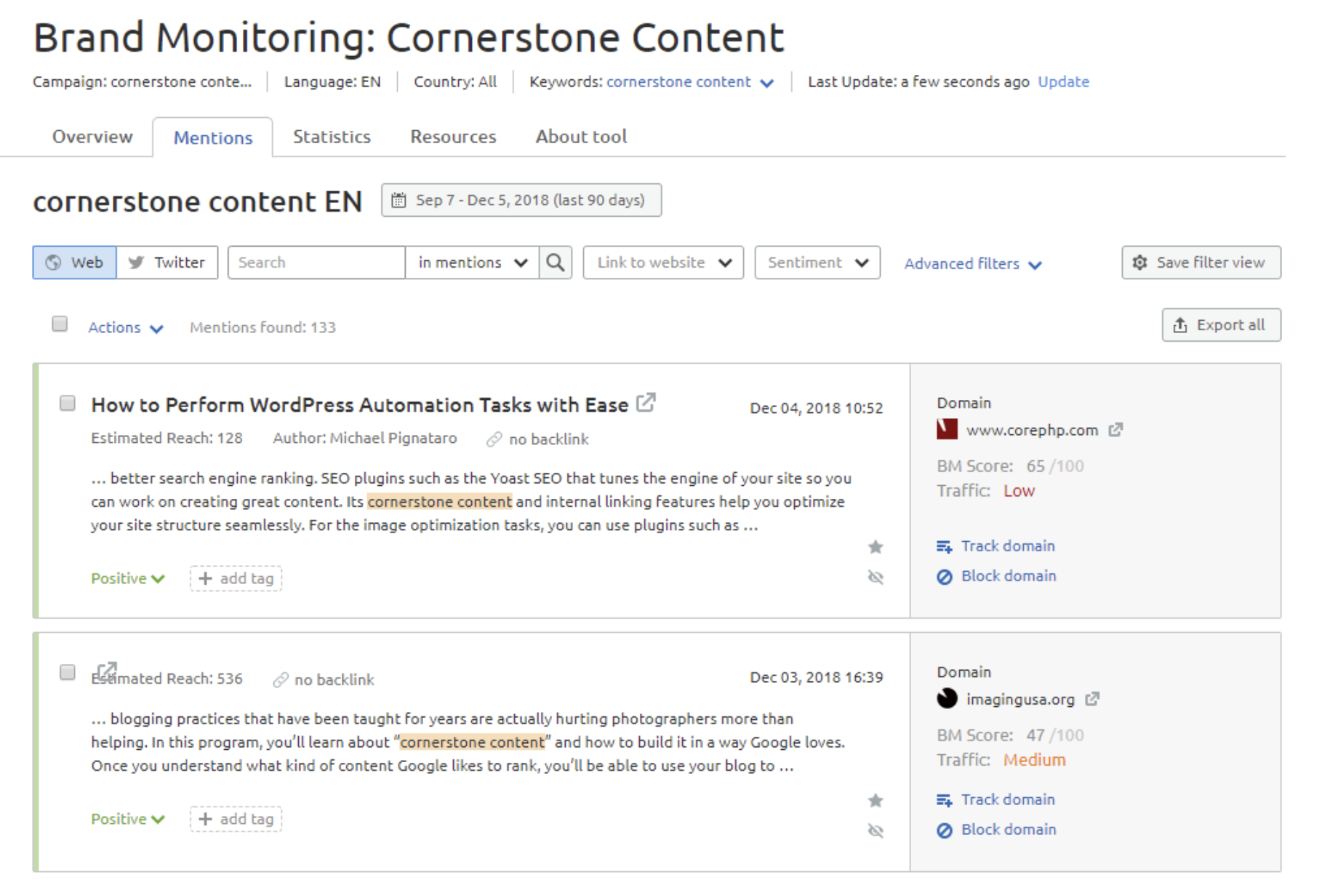Check the WordPress Automation mention checkbox
1322x896 pixels.
[68, 403]
